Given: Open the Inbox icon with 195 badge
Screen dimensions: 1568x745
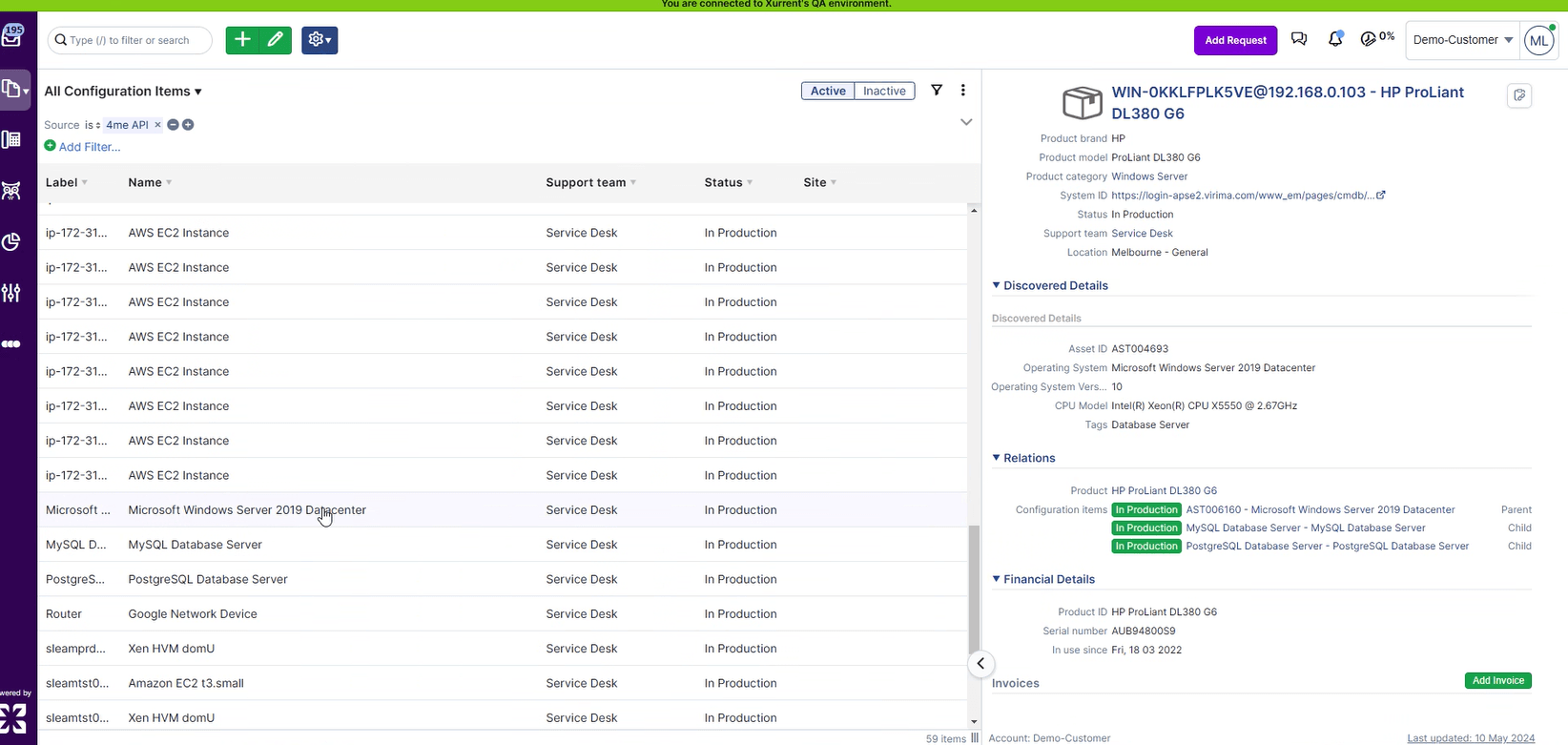Looking at the screenshot, I should [x=12, y=36].
